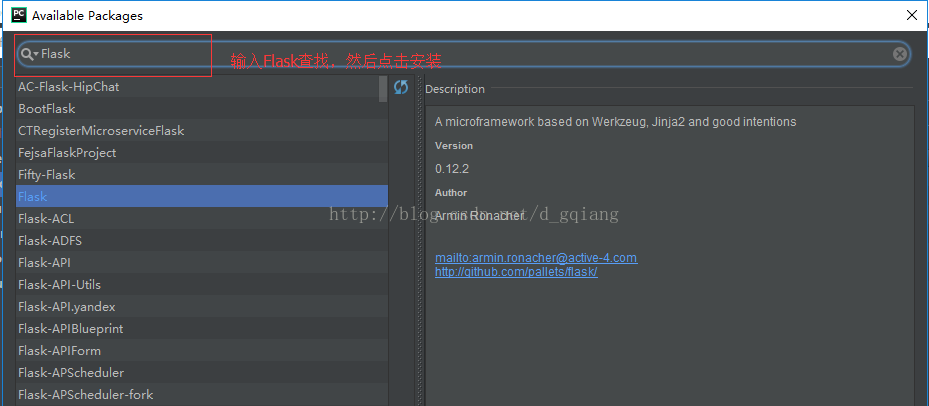This screenshot has width=929, height=406.
Task: Select Fifty-Flask package
Action: pyautogui.click(x=201, y=174)
